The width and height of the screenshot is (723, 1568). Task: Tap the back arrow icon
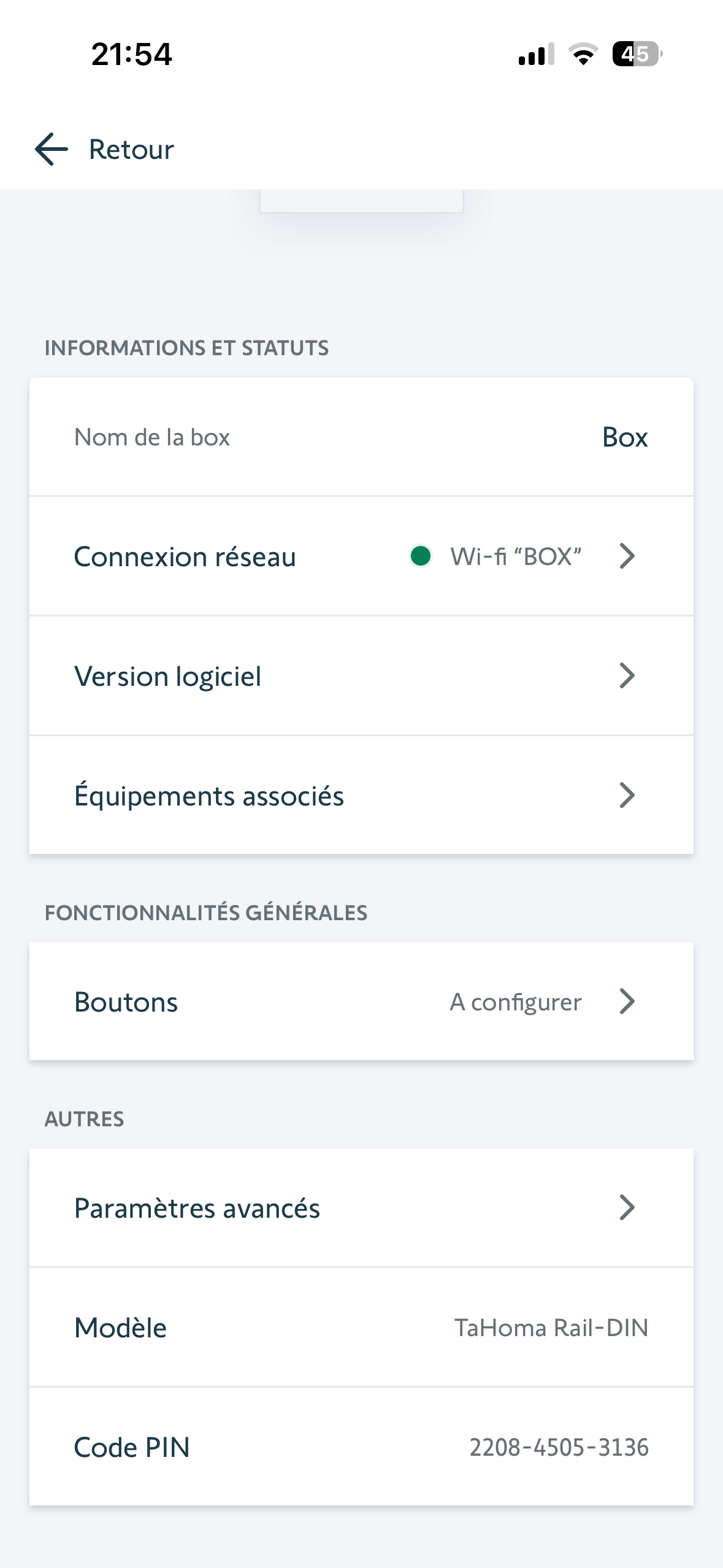(x=52, y=149)
